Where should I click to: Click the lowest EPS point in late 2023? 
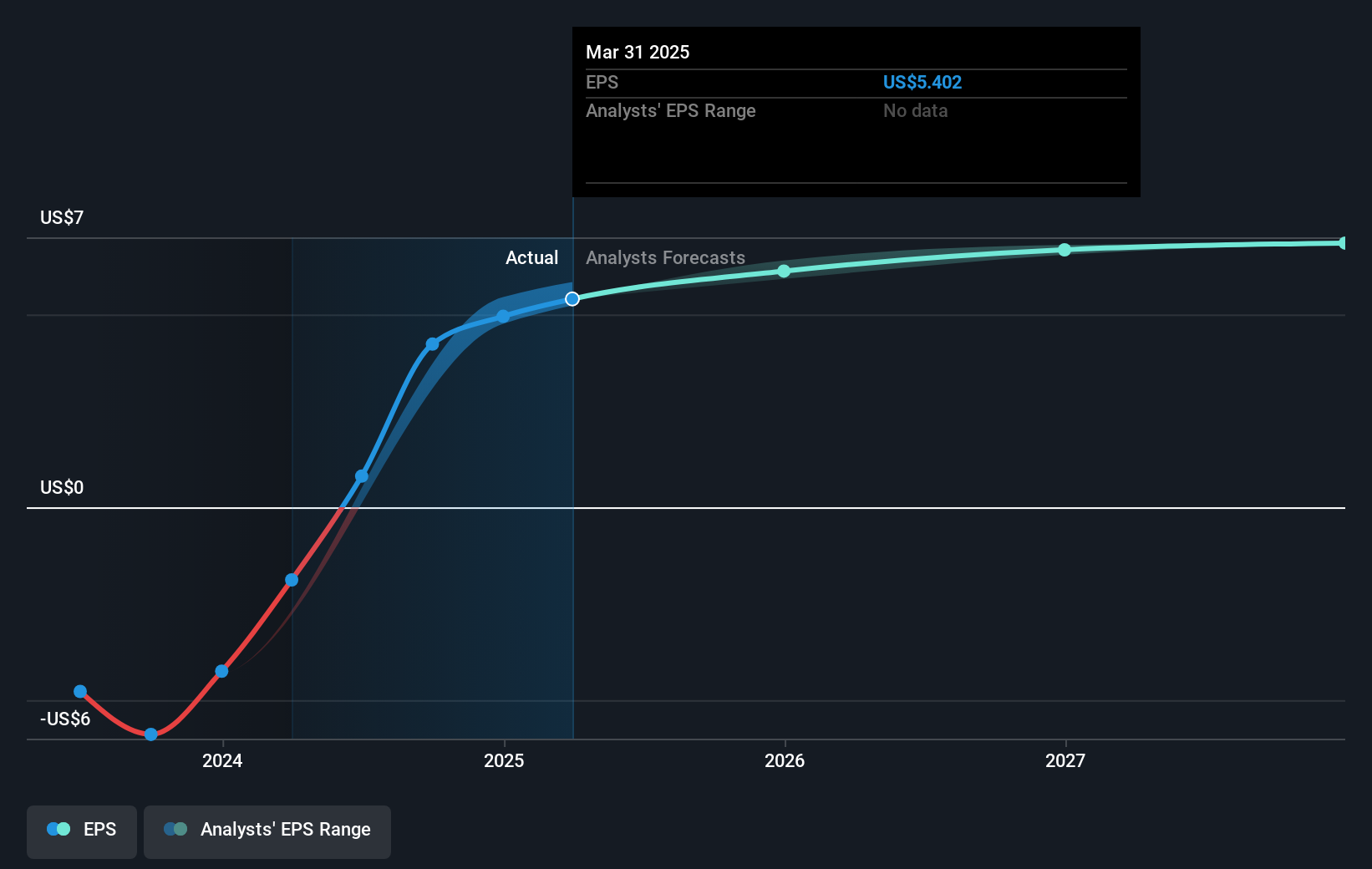coord(151,734)
